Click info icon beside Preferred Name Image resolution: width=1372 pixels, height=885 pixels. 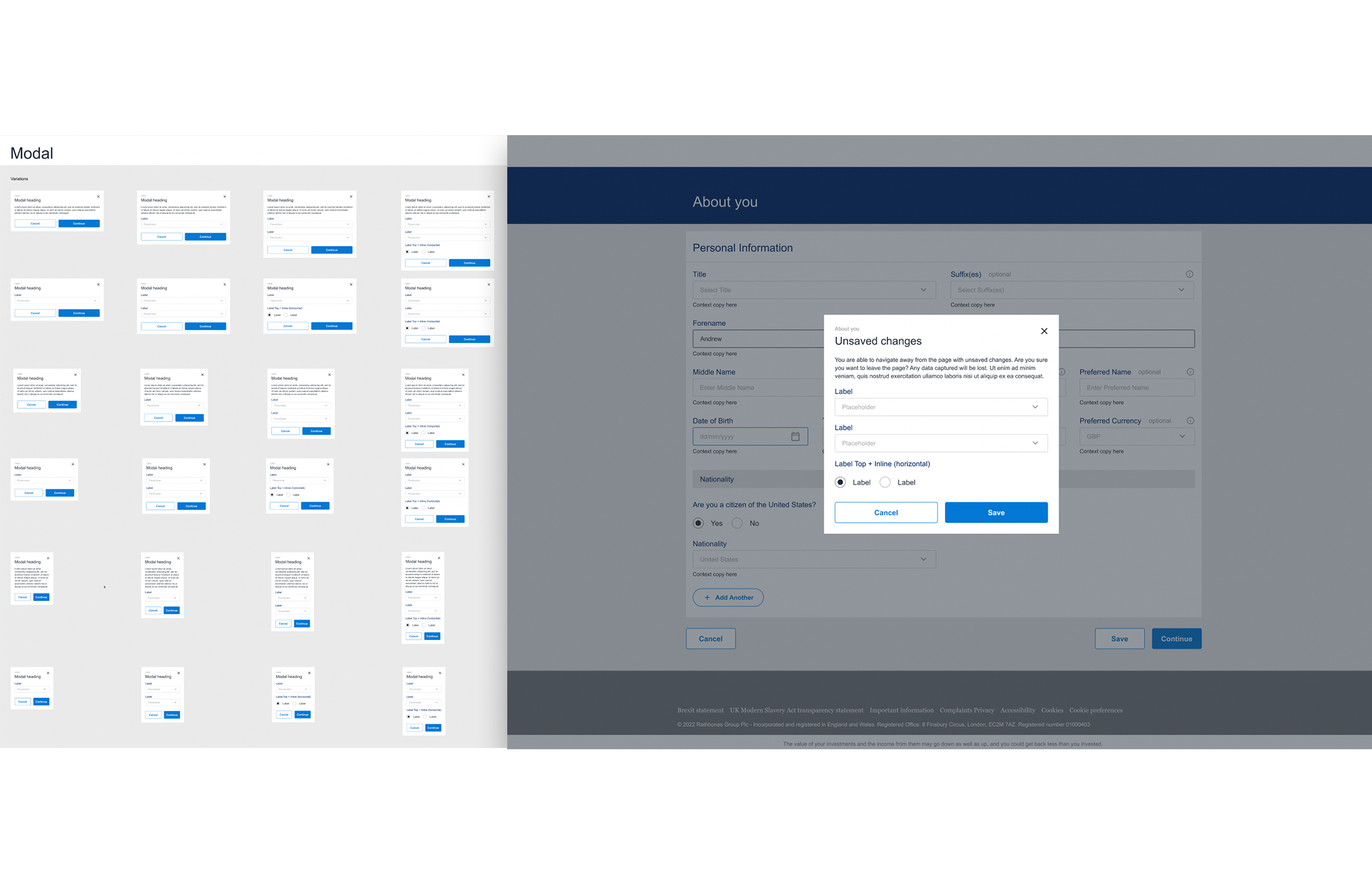[1190, 372]
